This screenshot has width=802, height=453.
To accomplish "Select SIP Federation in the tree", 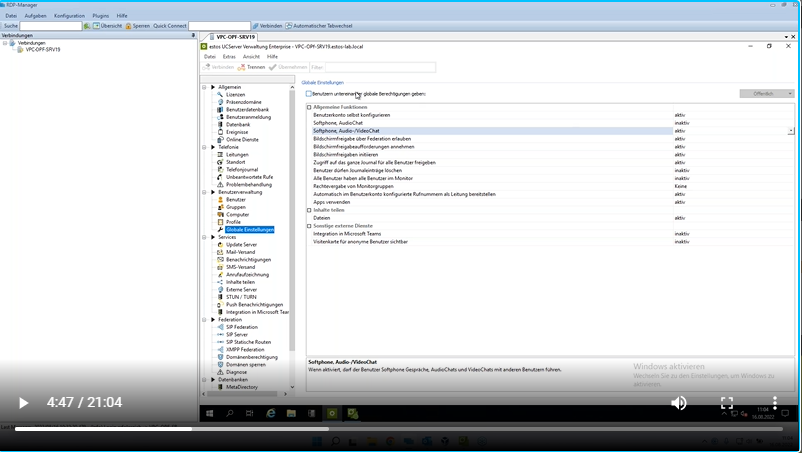I will pos(241,327).
